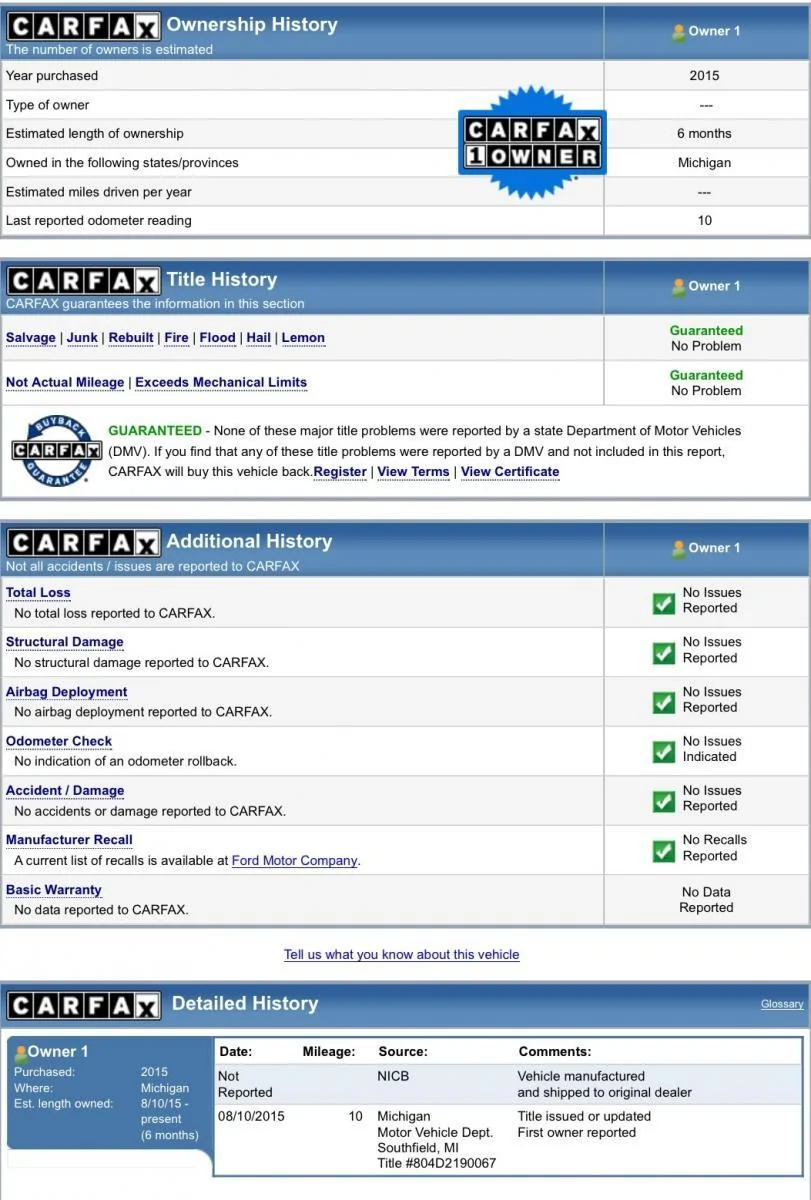
Task: Open the Accident / Damage link
Action: (65, 791)
